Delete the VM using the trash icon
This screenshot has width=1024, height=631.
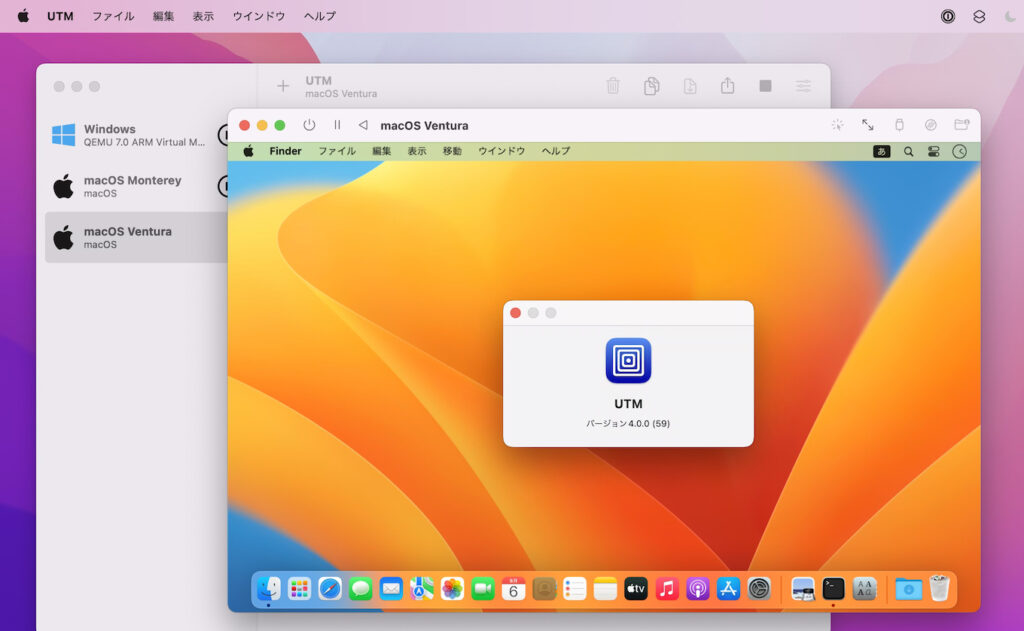click(x=613, y=87)
